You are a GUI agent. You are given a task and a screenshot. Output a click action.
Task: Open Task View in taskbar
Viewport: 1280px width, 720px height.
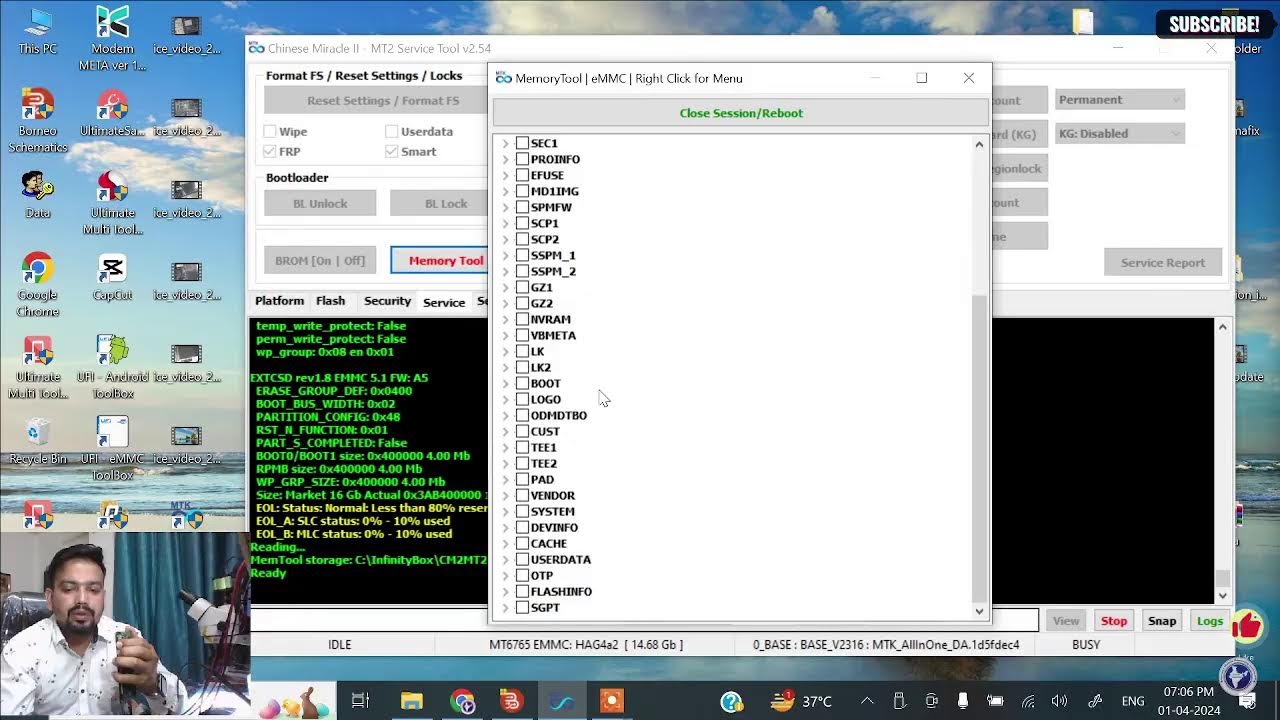[x=360, y=701]
